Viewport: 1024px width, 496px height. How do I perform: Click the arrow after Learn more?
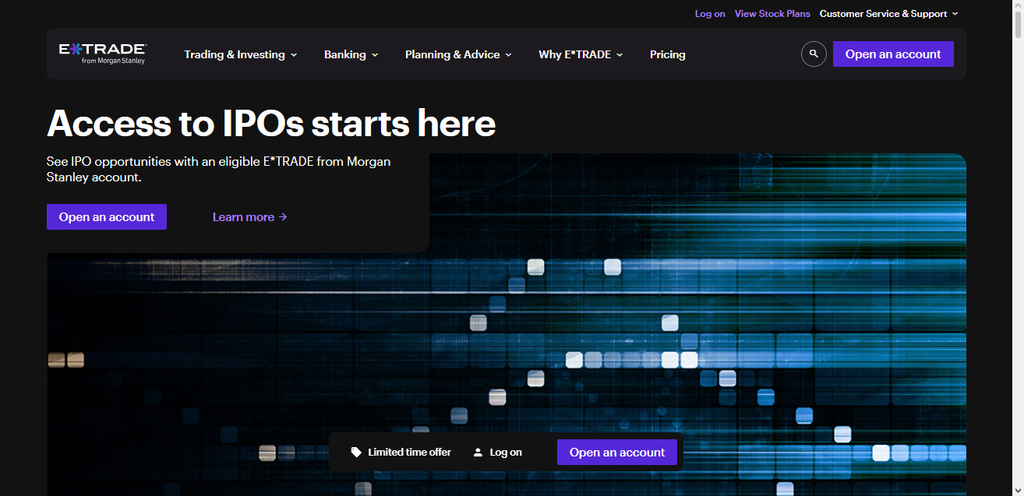click(283, 217)
